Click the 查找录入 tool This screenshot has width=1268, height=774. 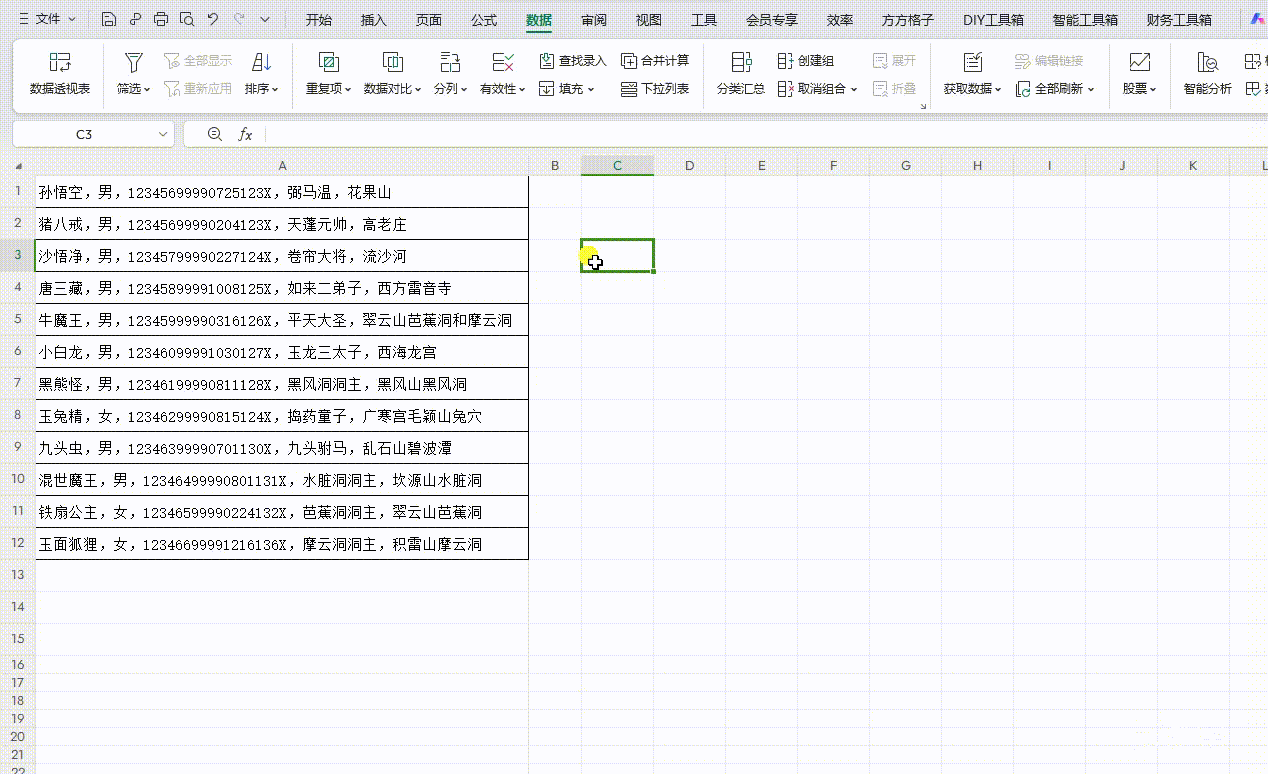coord(572,61)
